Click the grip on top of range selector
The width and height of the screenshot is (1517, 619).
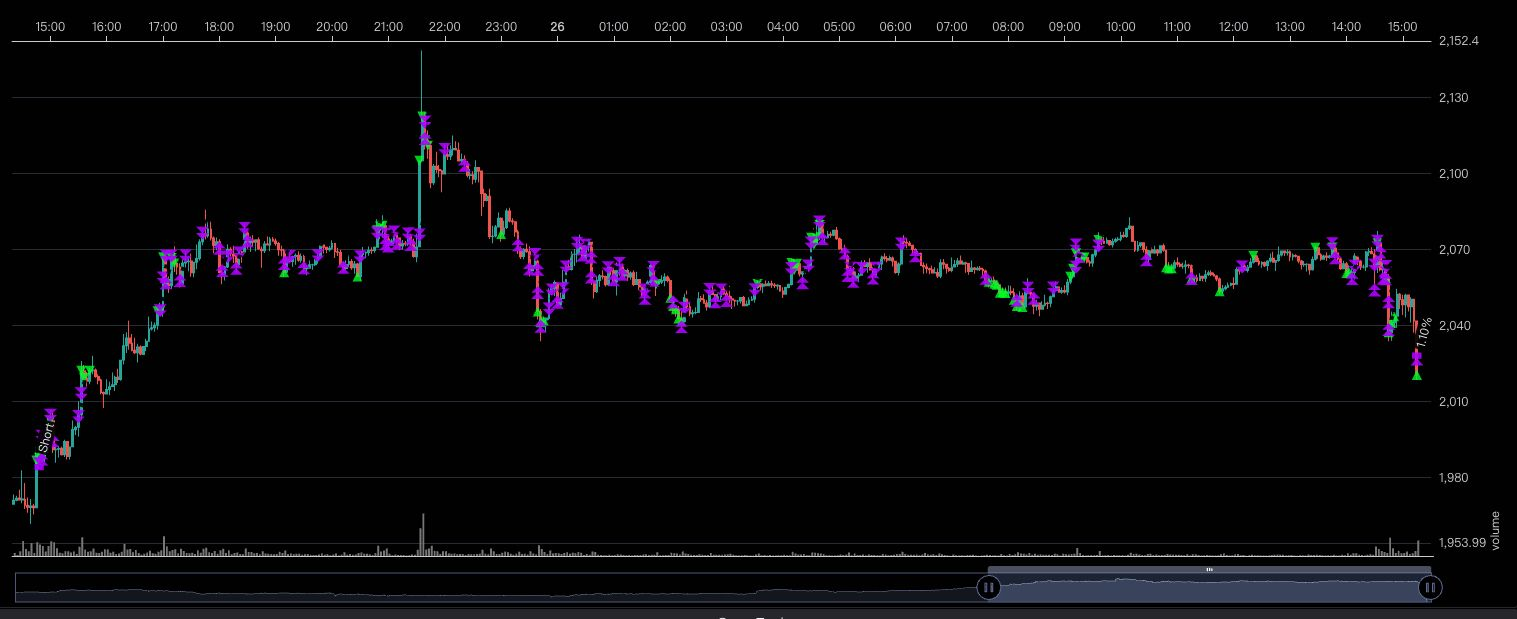click(1209, 570)
